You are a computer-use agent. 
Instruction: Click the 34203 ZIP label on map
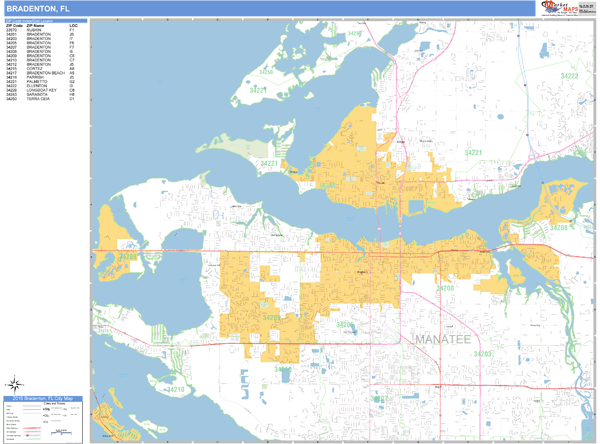click(x=482, y=354)
